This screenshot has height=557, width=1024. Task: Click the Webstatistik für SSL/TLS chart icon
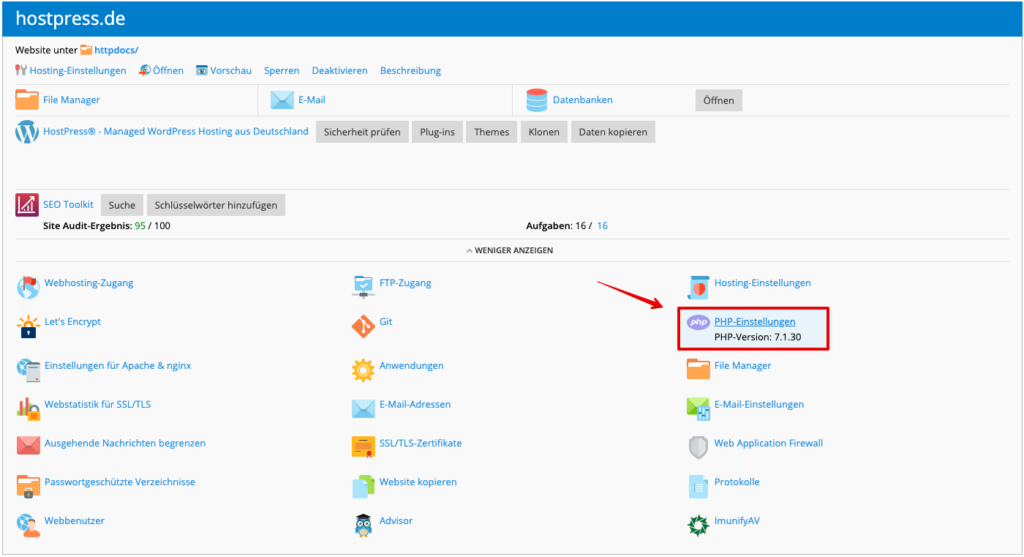coord(28,409)
